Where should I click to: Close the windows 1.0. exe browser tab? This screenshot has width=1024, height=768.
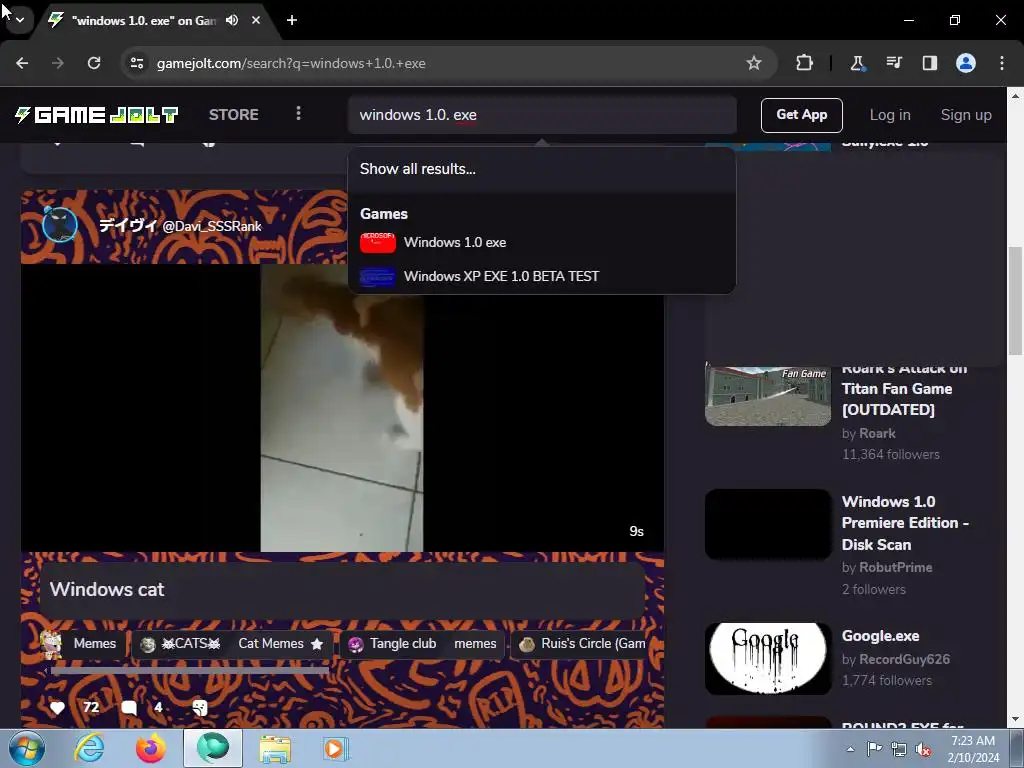256,20
